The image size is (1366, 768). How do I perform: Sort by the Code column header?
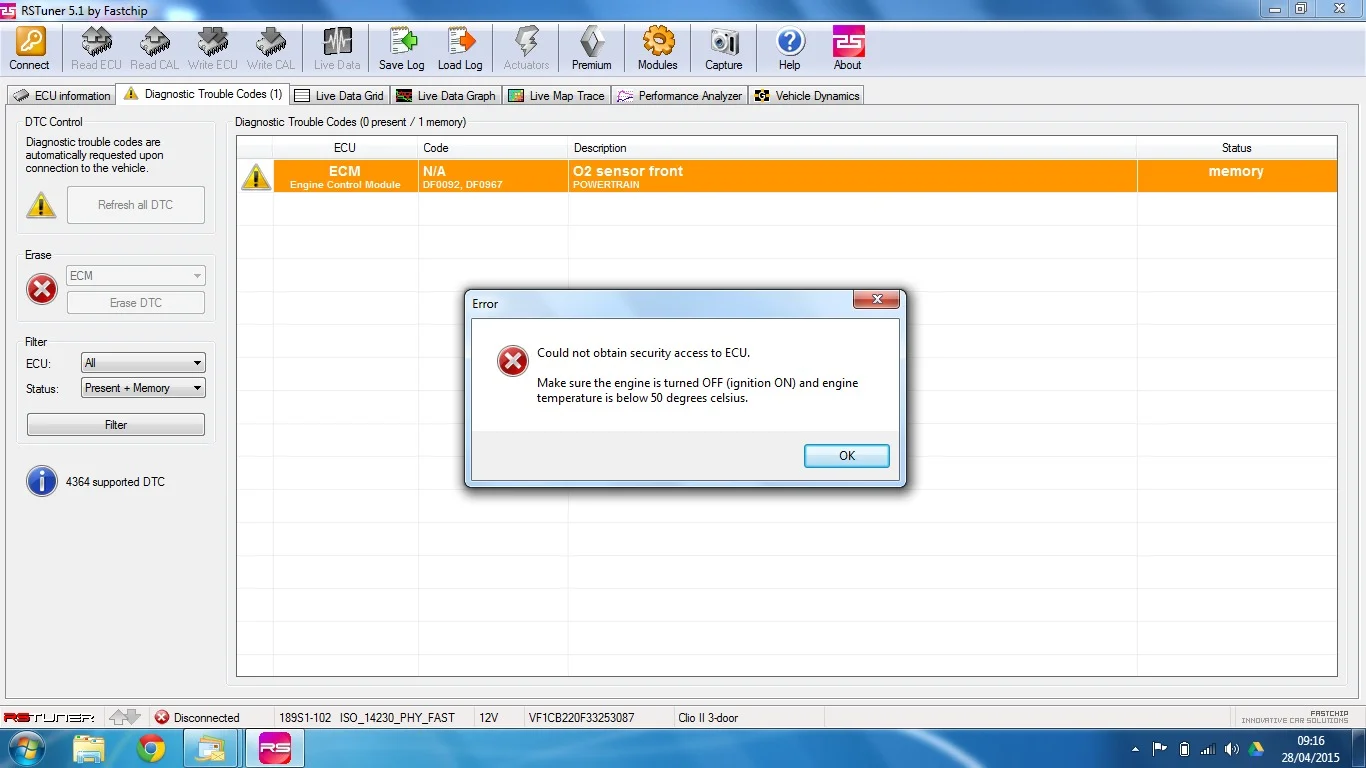(493, 148)
